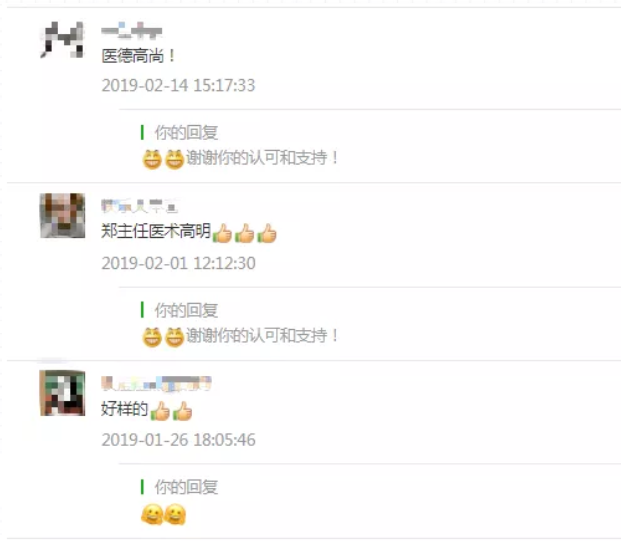Viewport: 621px width, 541px height.
Task: Click the blurred username above 医德高尚
Action: [132, 30]
